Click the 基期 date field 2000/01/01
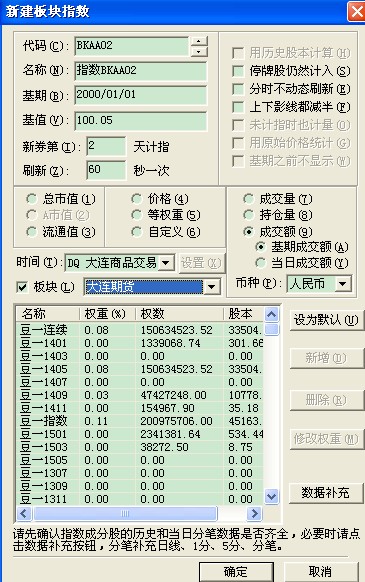This screenshot has height=582, width=365. coord(140,95)
